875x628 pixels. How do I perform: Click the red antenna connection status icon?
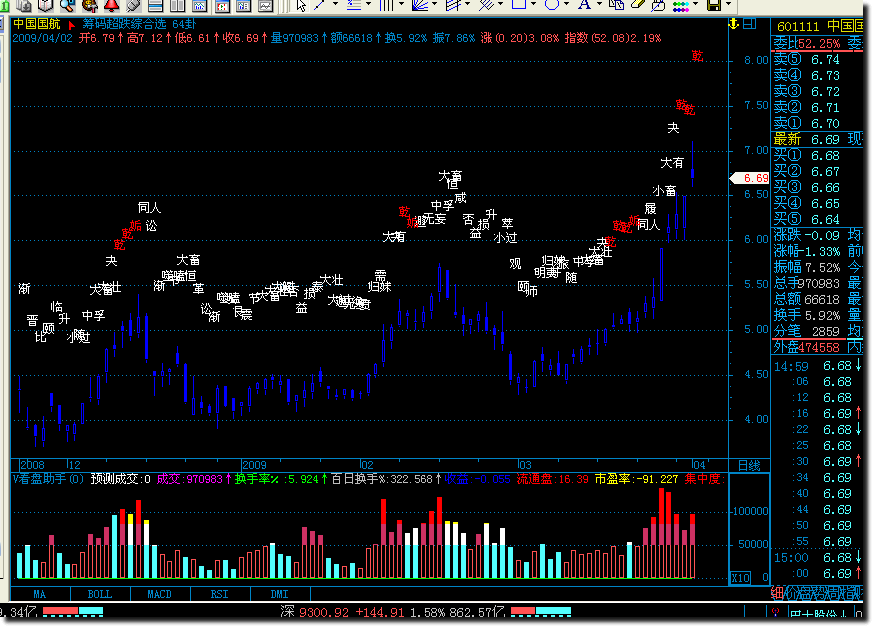tap(775, 613)
